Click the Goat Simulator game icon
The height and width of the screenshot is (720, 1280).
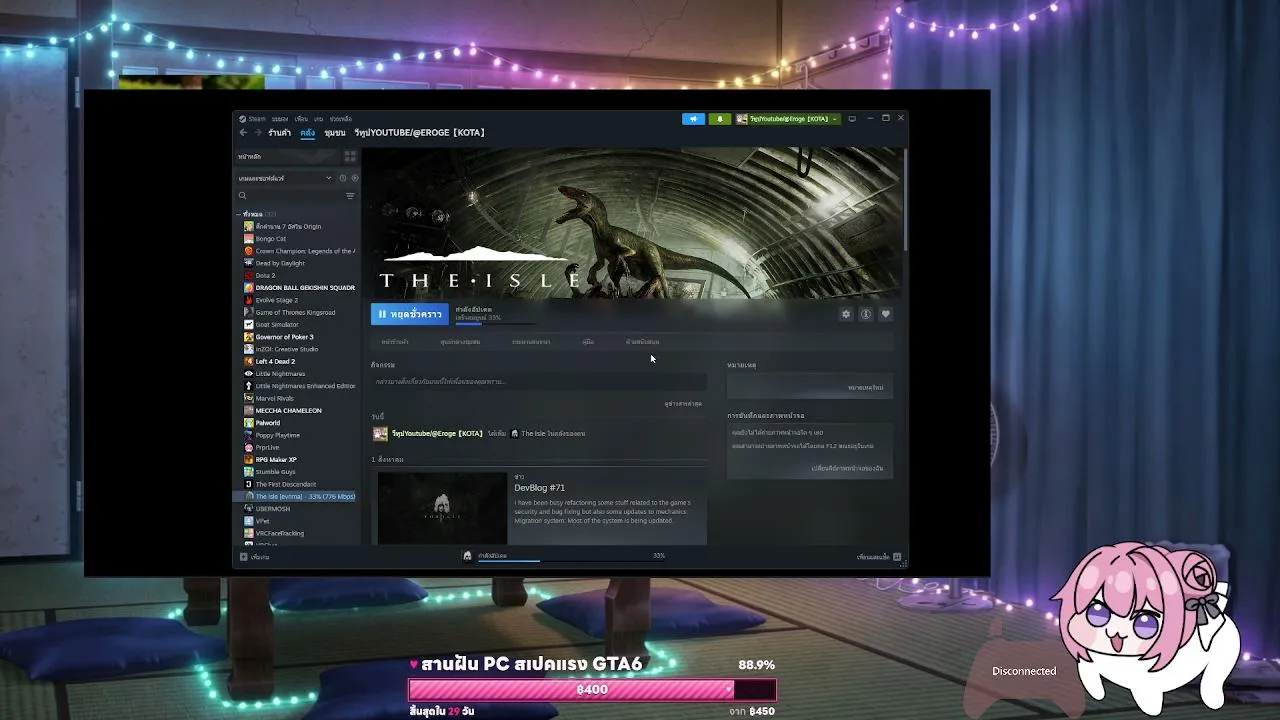[249, 325]
